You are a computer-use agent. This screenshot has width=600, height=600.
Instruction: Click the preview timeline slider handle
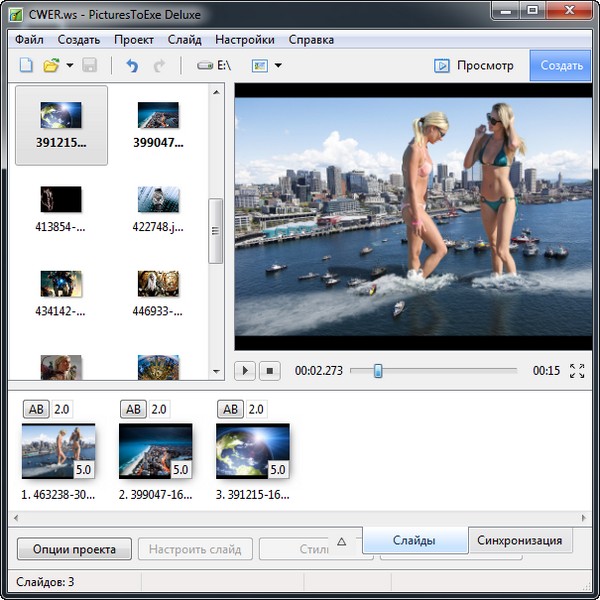(x=378, y=371)
